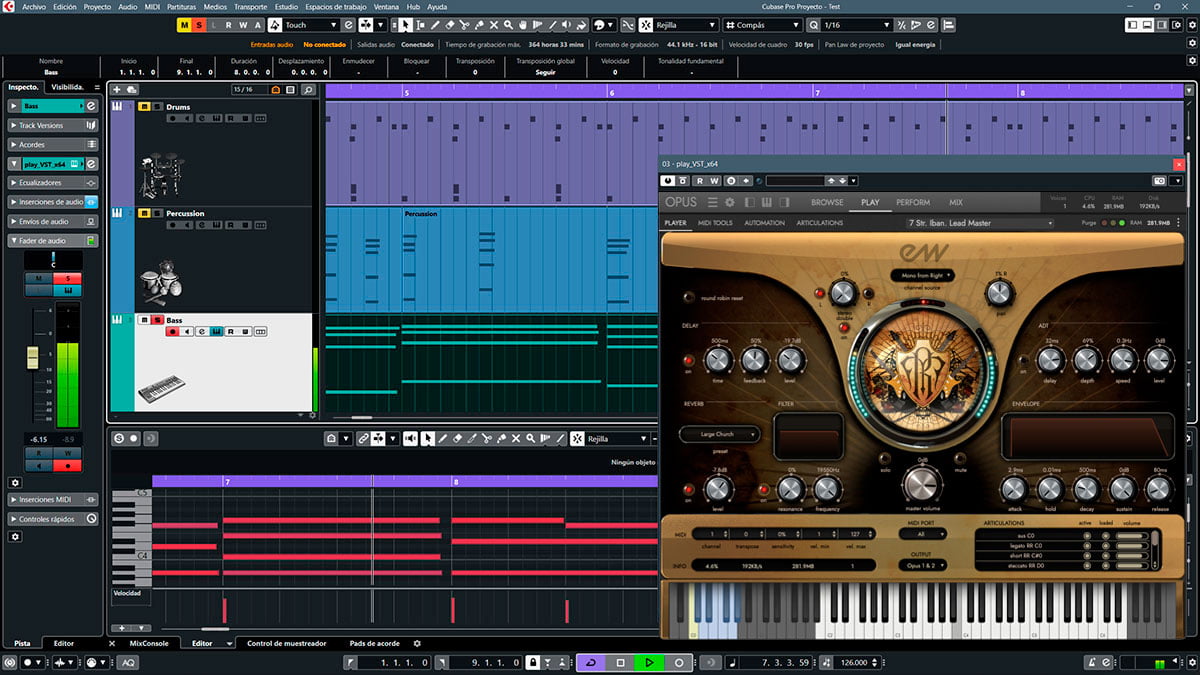The image size is (1200, 675).
Task: Click the master volume knob in Opus
Action: pos(922,484)
